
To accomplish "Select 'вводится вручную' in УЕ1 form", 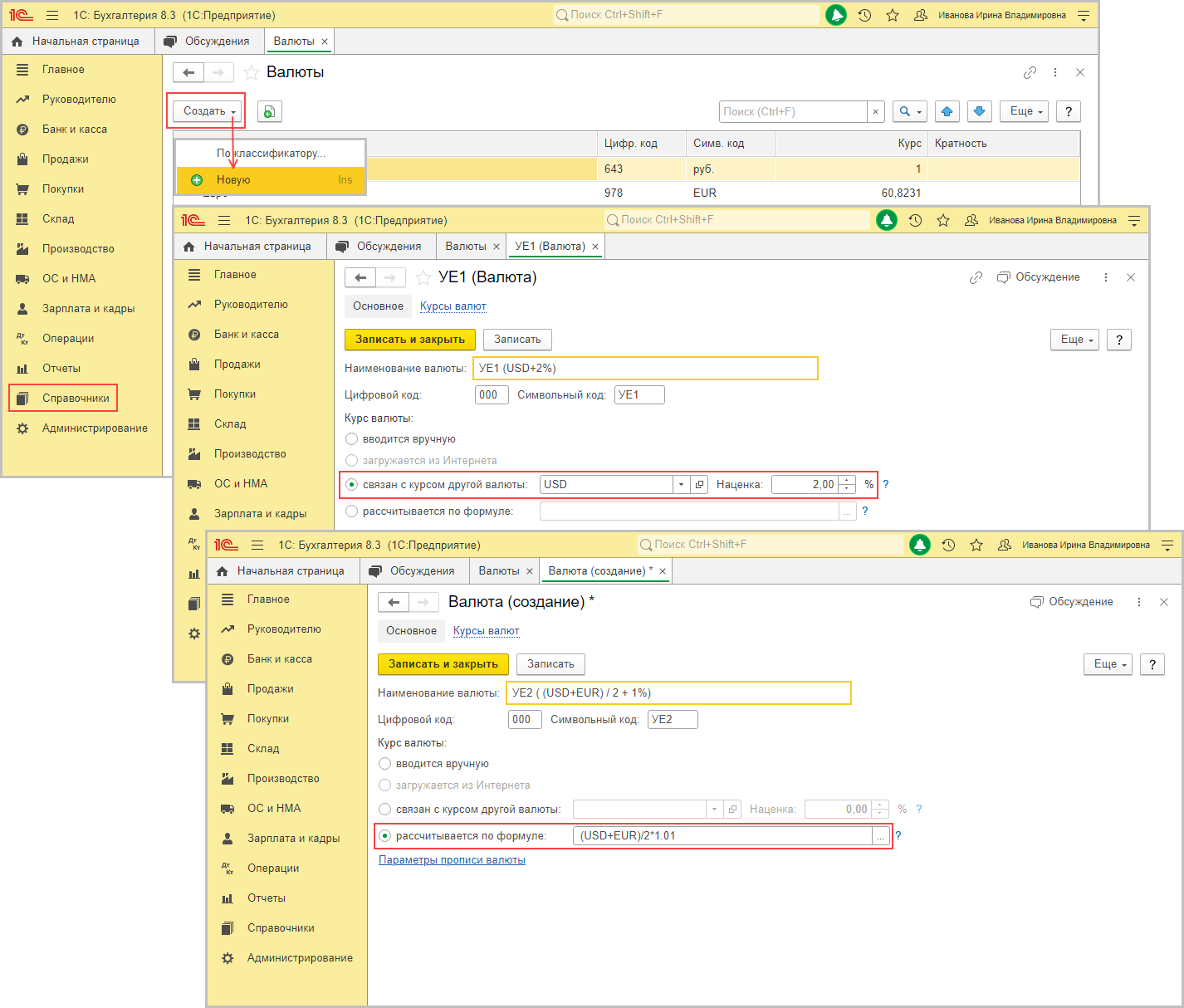I will (352, 438).
